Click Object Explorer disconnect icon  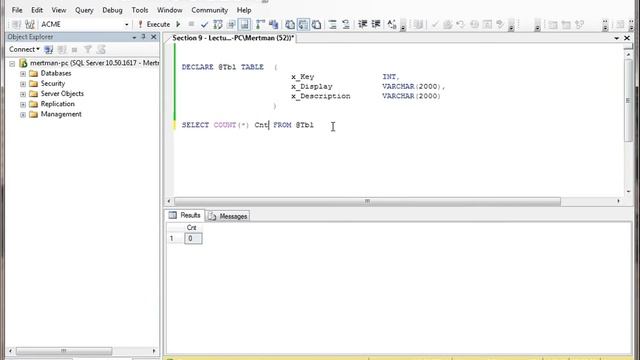tap(62, 50)
